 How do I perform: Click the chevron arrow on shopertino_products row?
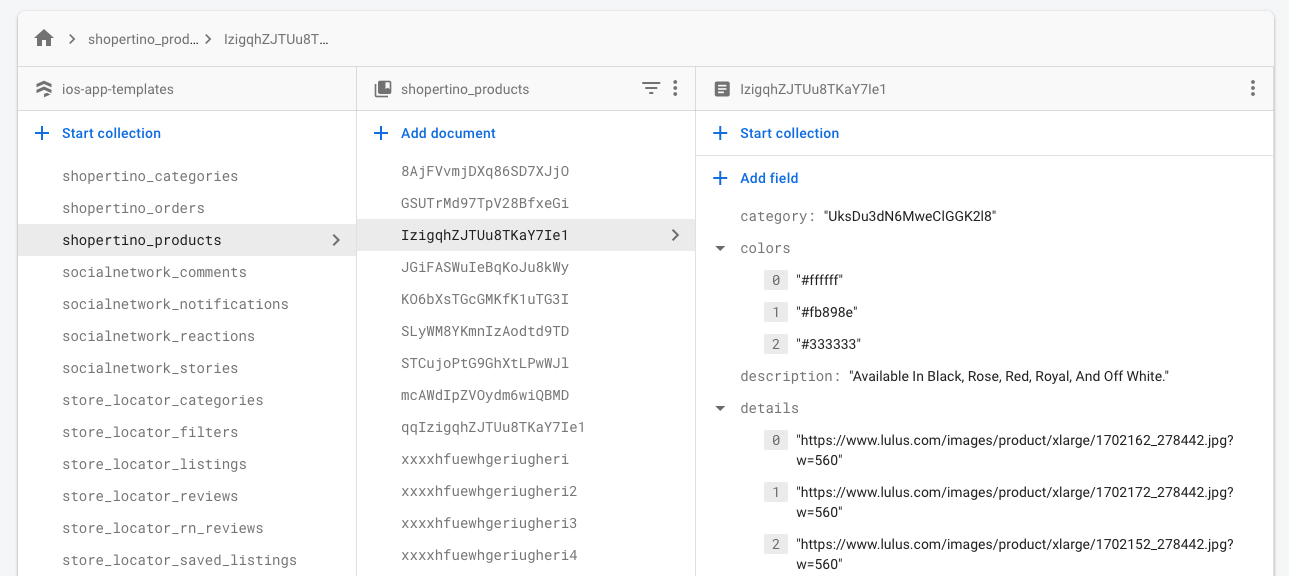(336, 240)
